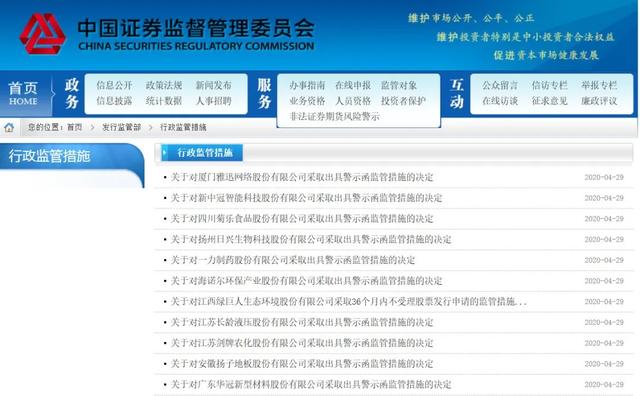Click 首页 in the breadcrumb

(x=75, y=127)
